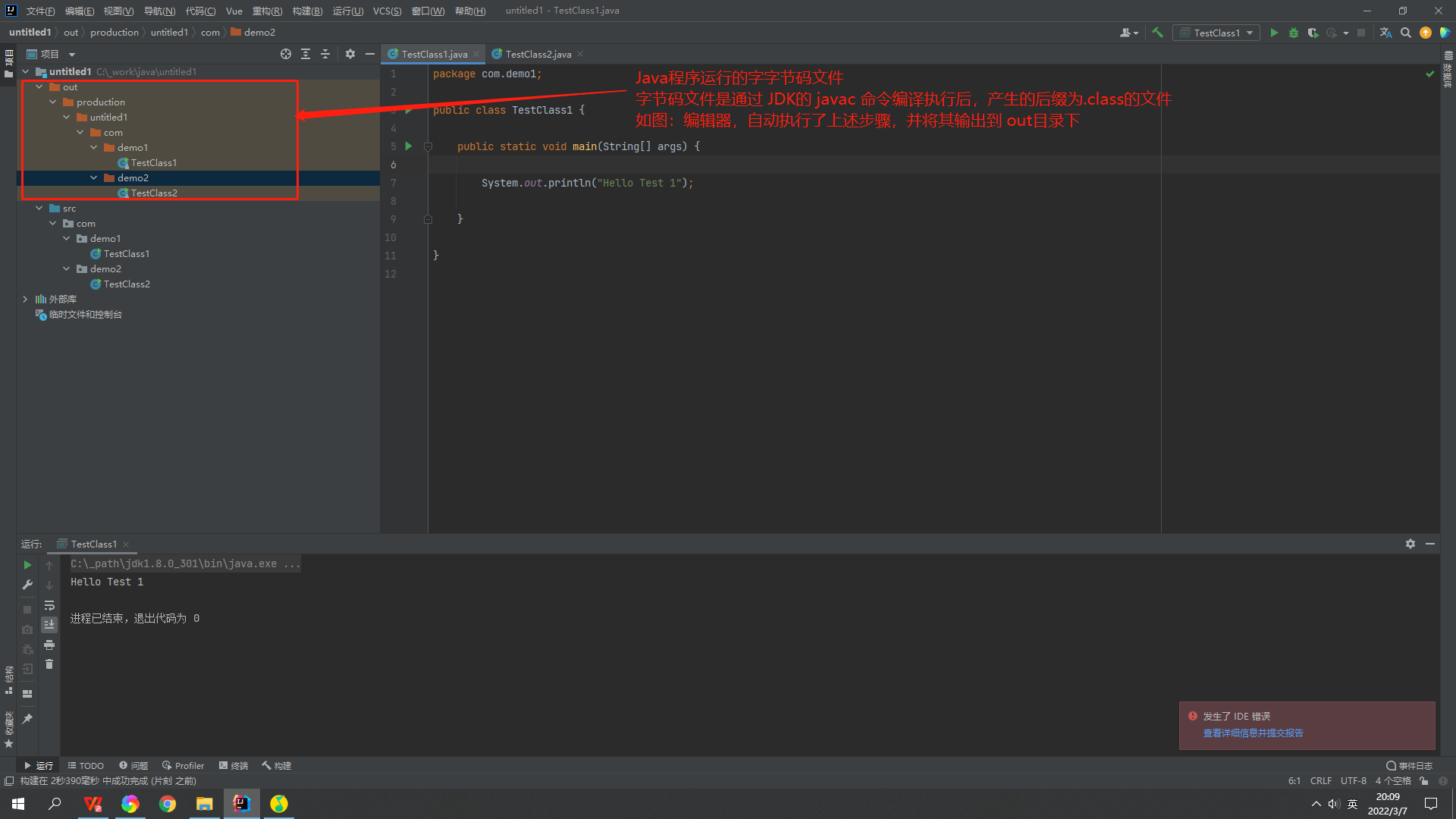Collapse the src folder node
Image resolution: width=1456 pixels, height=819 pixels.
39,209
